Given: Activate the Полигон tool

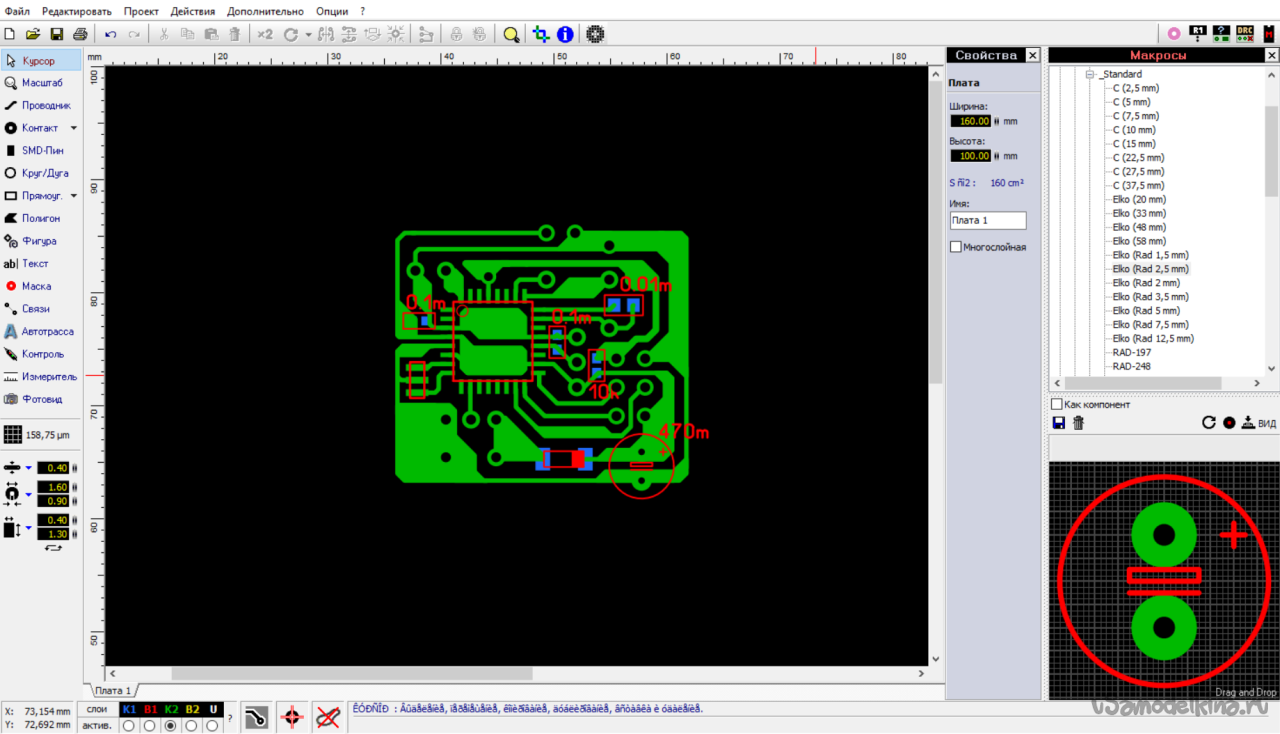Looking at the screenshot, I should click(x=40, y=218).
